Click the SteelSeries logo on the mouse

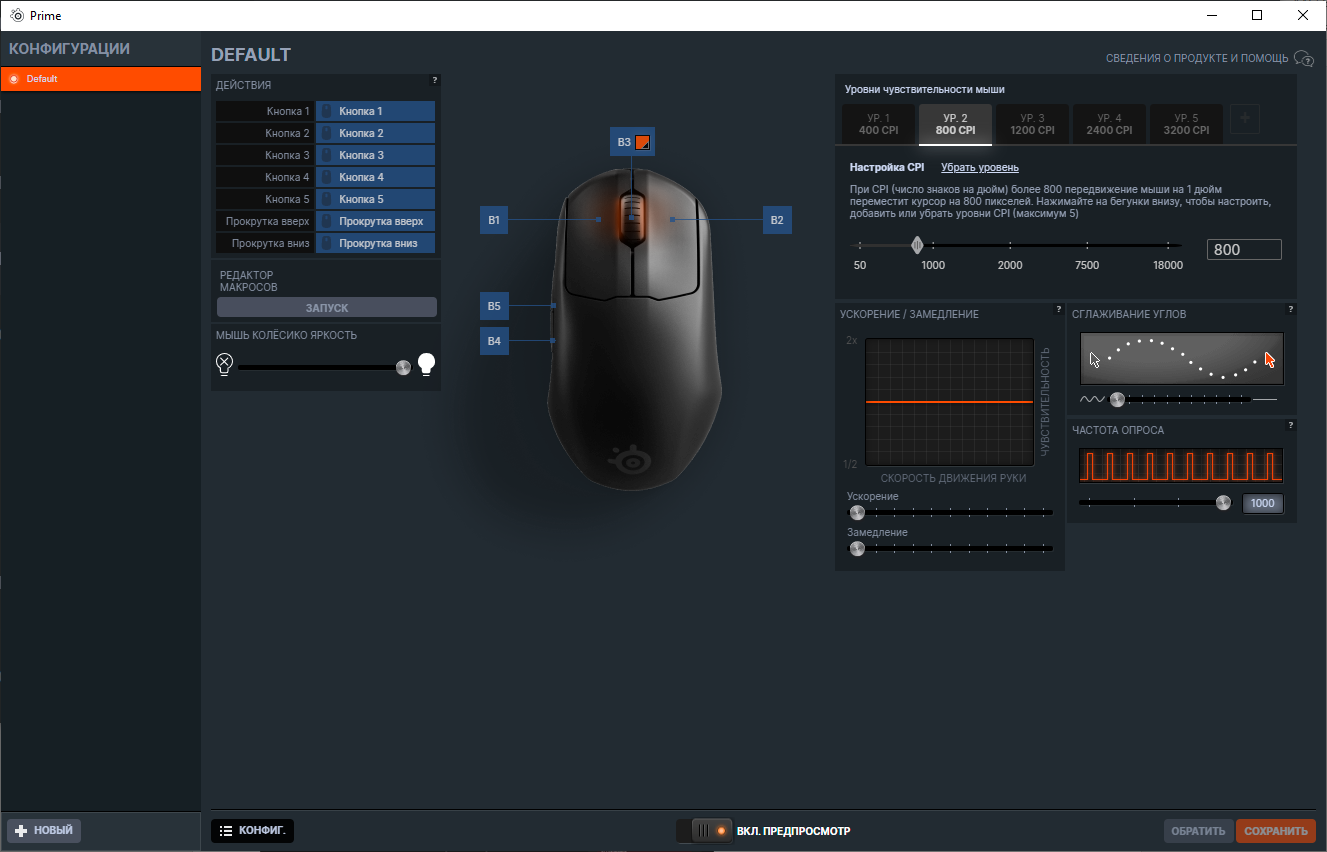pyautogui.click(x=630, y=459)
